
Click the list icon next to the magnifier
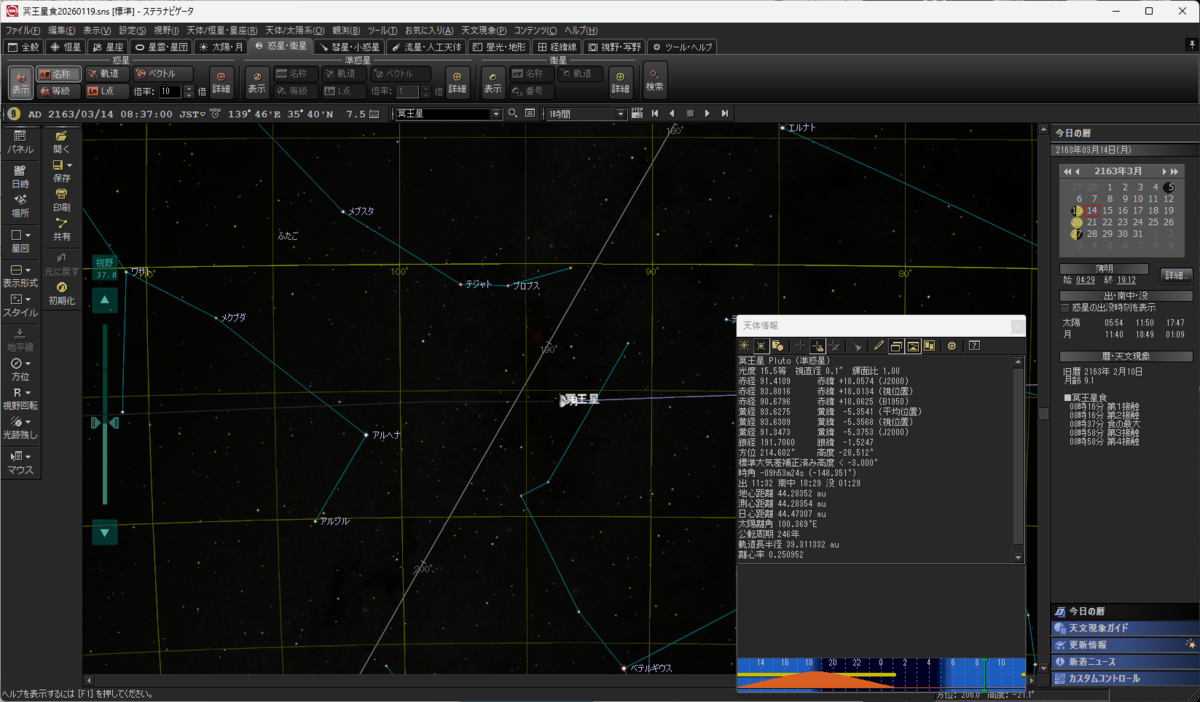tap(530, 114)
